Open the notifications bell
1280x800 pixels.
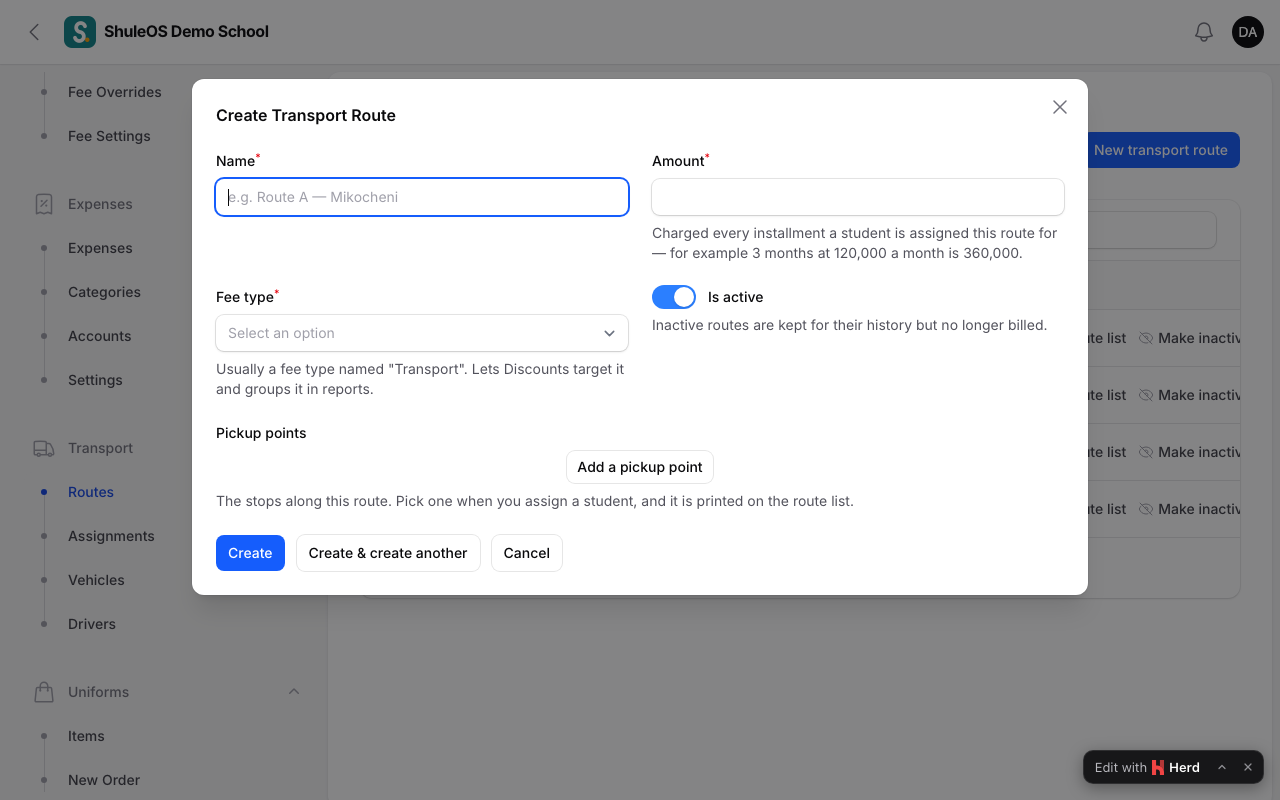pos(1204,32)
